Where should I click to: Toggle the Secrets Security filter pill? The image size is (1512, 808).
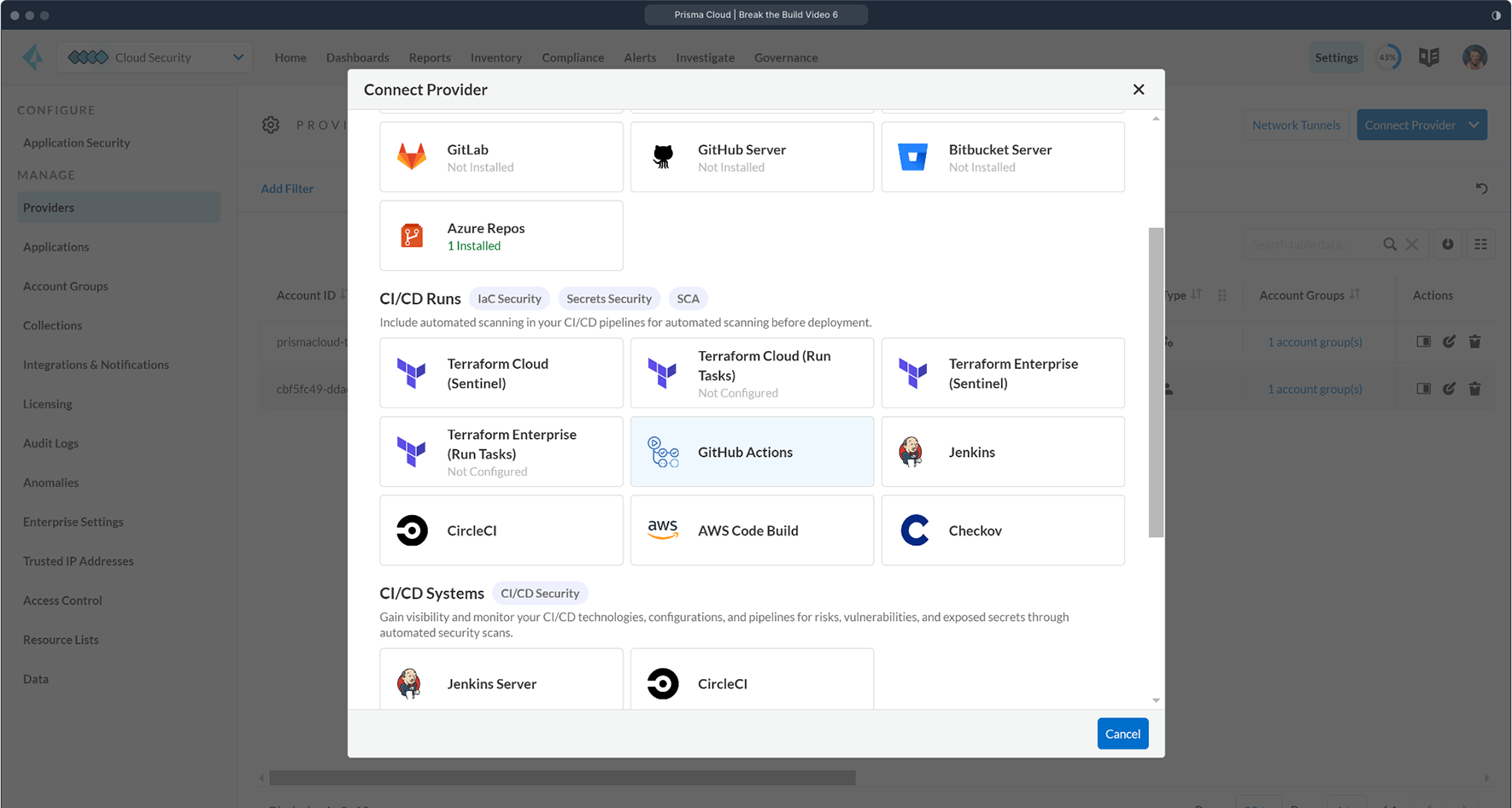(x=609, y=298)
